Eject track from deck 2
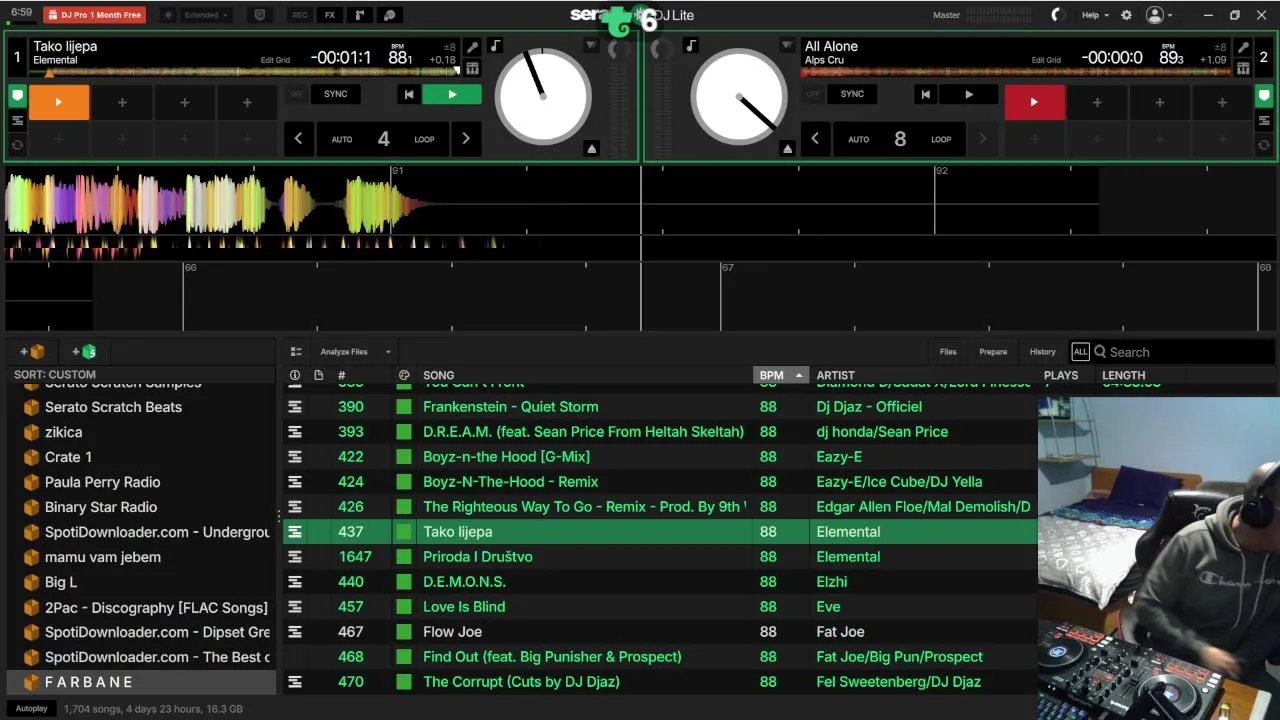This screenshot has height=720, width=1280. click(787, 149)
